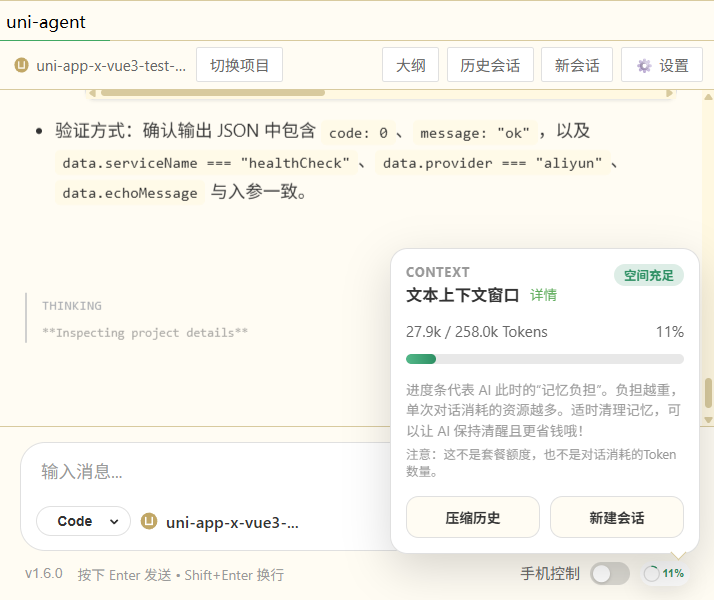714x600 pixels.
Task: Click the 空间充足 status badge
Action: [x=648, y=275]
